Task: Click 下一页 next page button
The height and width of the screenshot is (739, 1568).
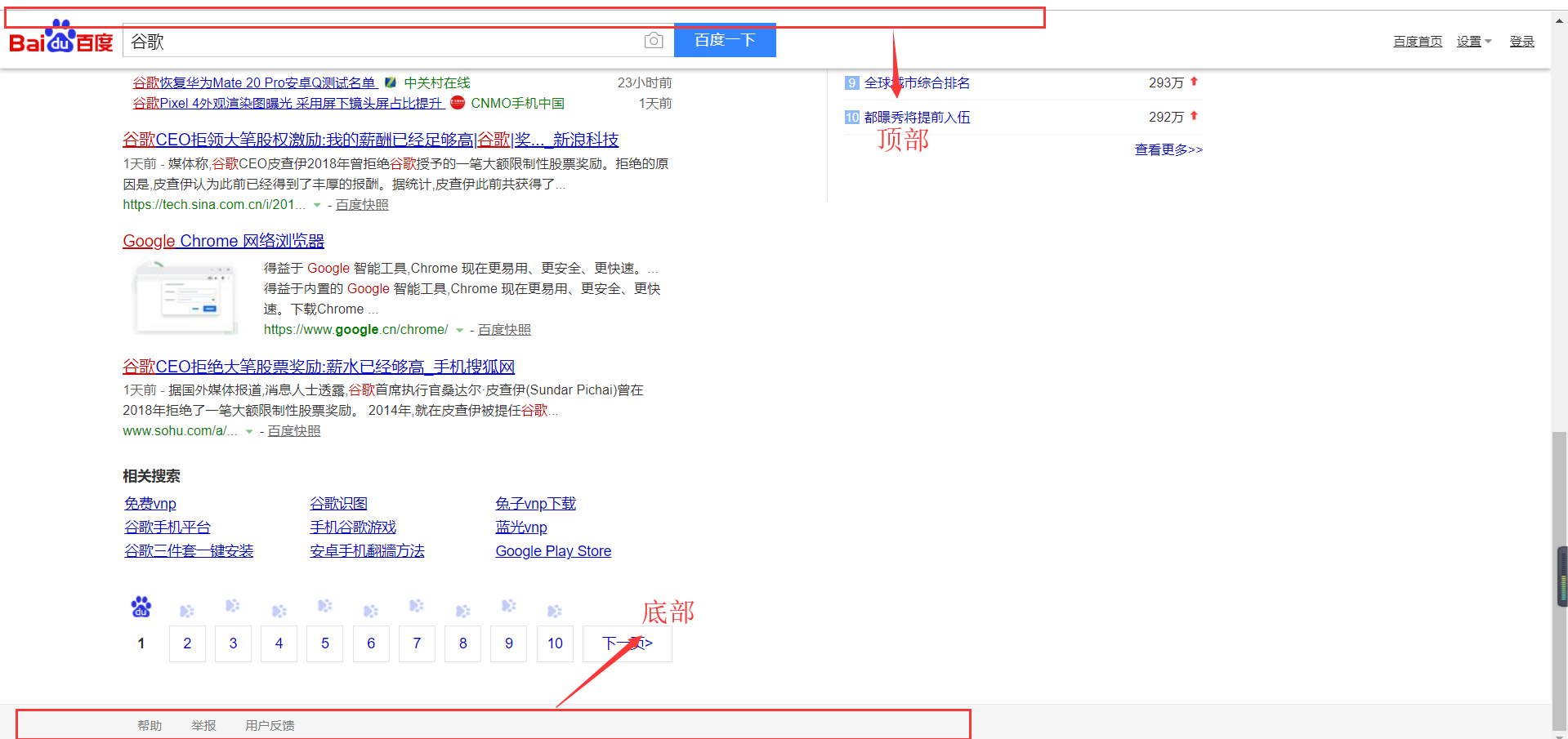Action: [628, 643]
